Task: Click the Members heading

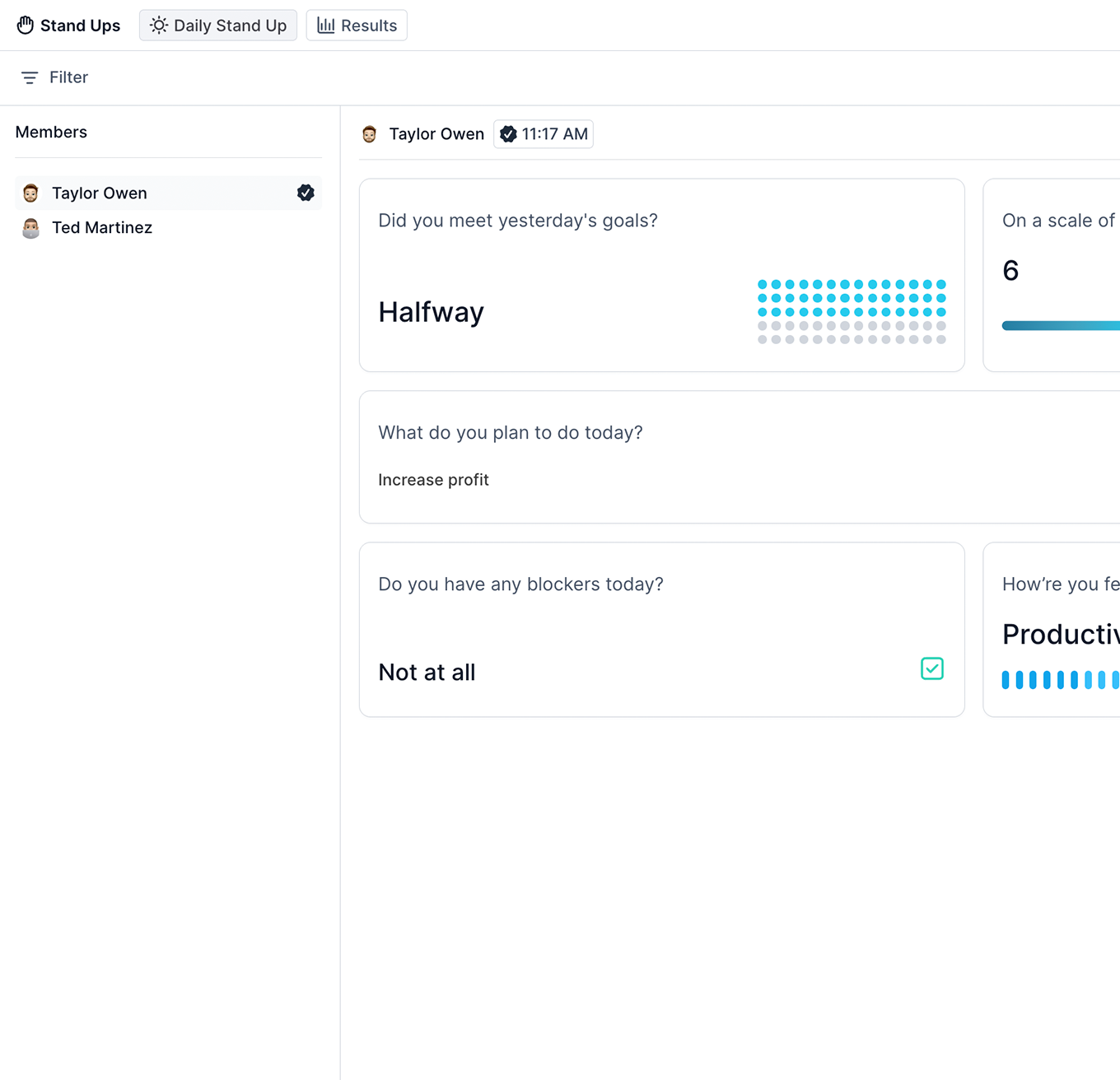Action: coord(51,132)
